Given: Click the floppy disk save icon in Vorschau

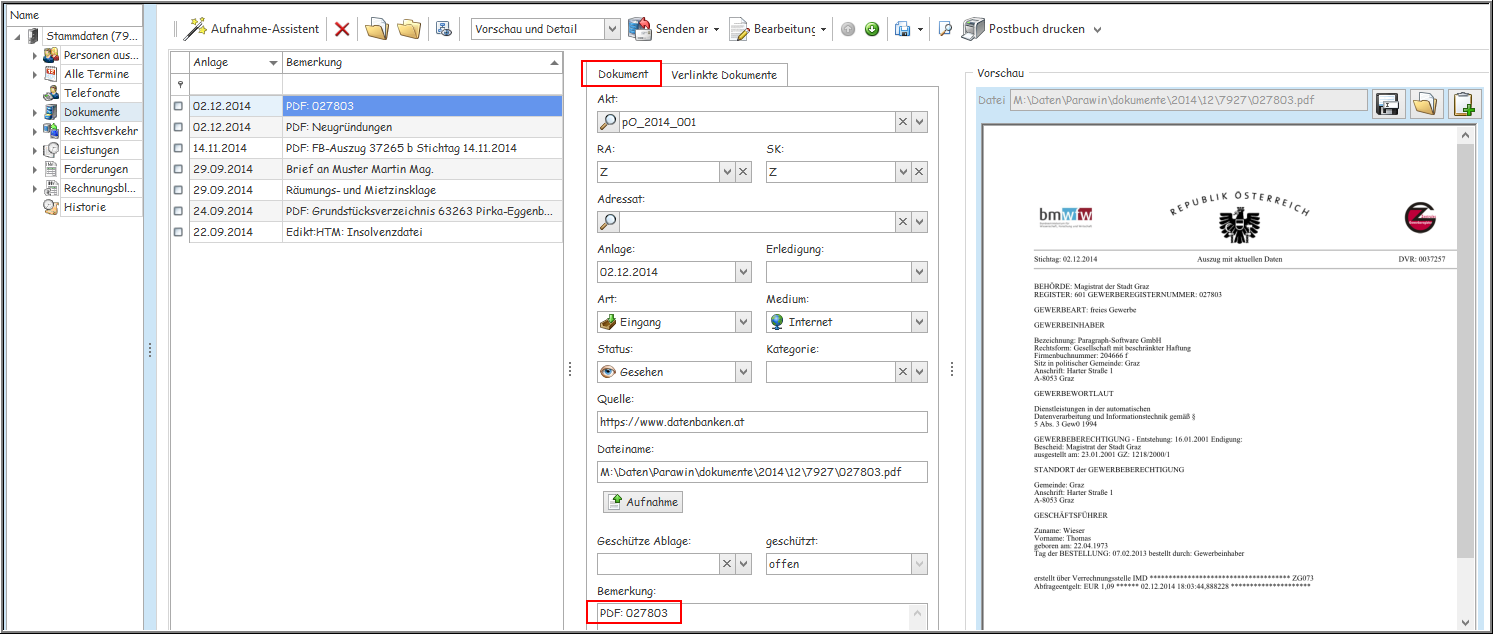Looking at the screenshot, I should (1387, 104).
